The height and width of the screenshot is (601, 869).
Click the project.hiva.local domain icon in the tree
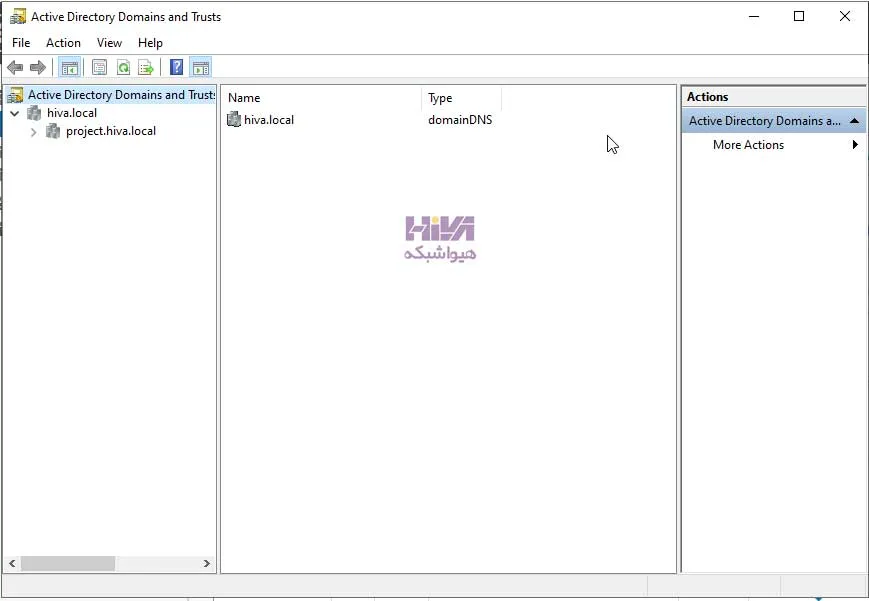[x=53, y=131]
